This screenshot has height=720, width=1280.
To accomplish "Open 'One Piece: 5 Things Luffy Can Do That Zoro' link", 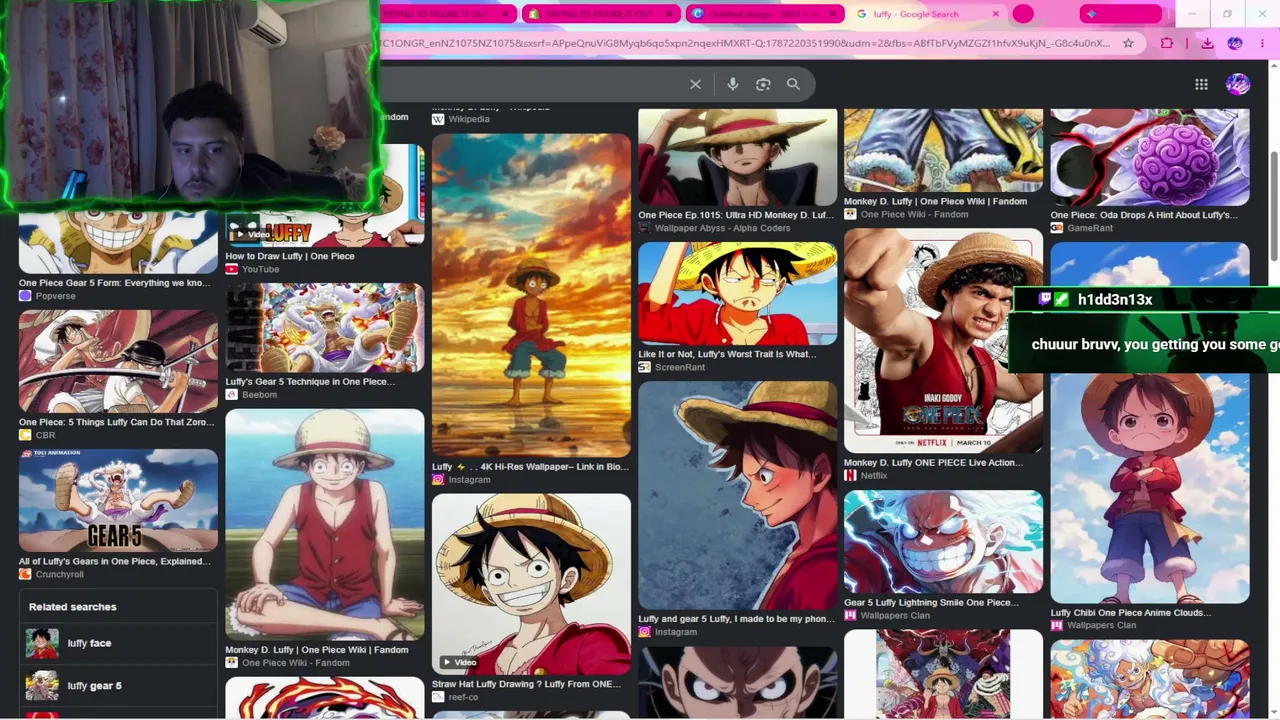I will [116, 422].
